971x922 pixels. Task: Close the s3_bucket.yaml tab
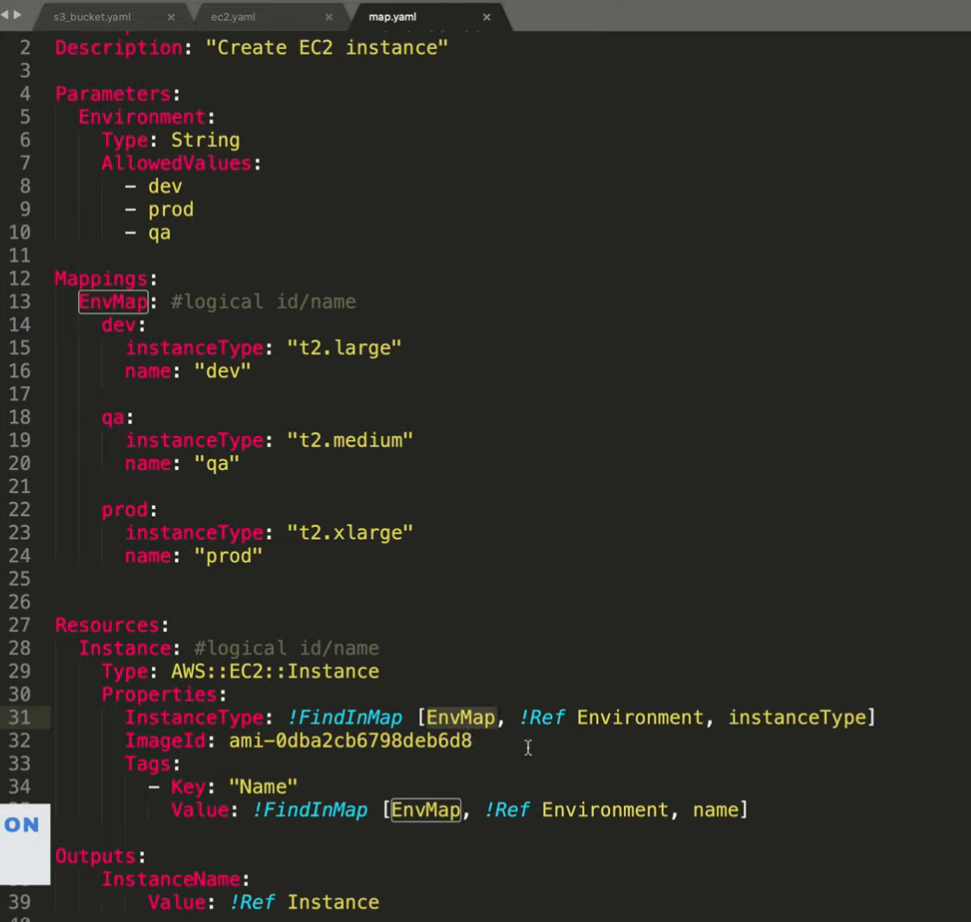pyautogui.click(x=172, y=17)
